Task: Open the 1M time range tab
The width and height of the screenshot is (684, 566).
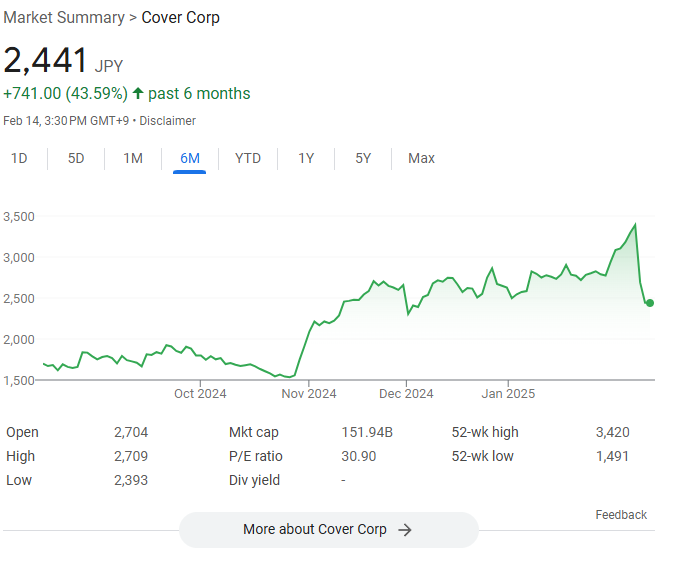Action: [x=133, y=158]
